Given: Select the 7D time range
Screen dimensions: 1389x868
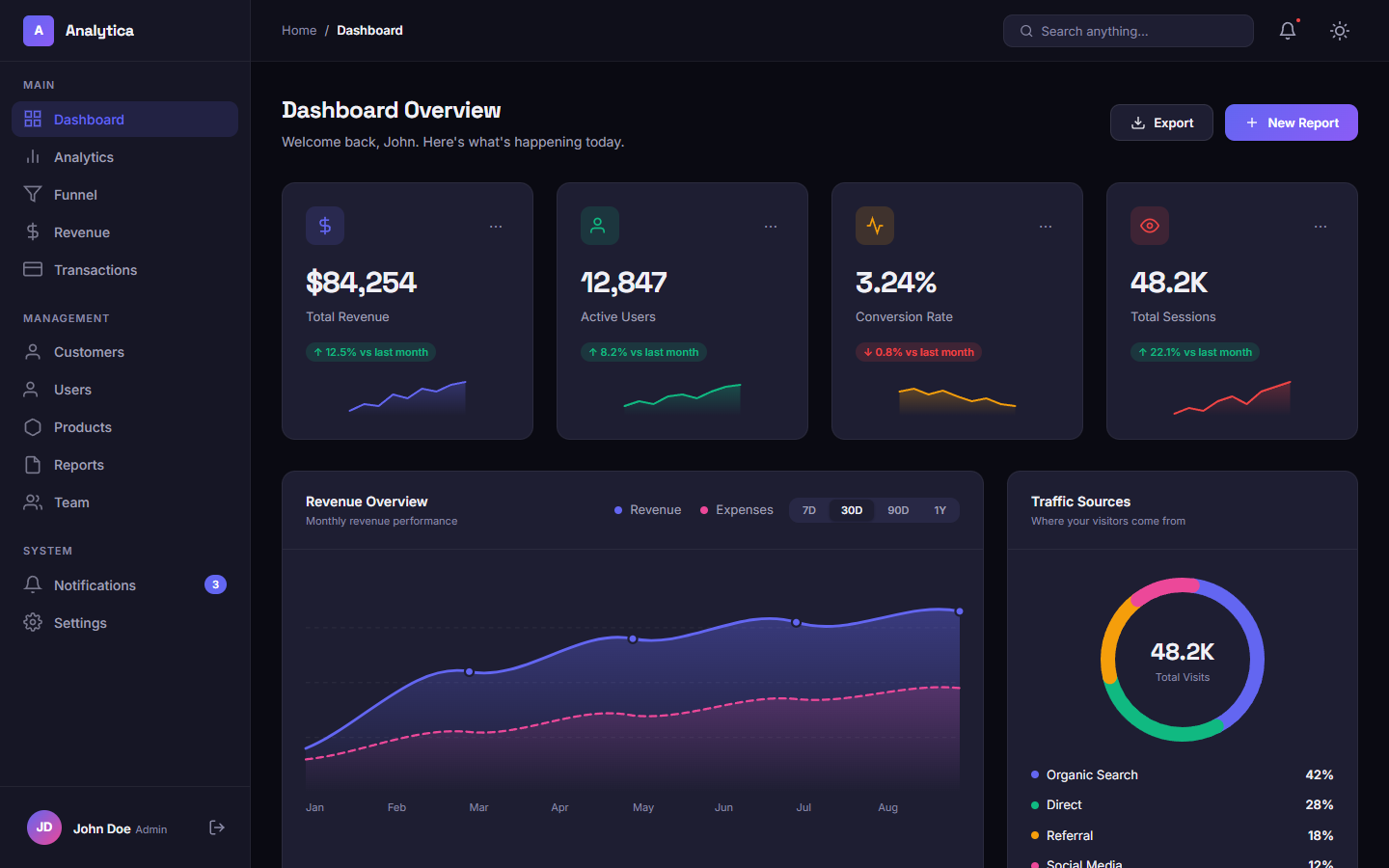Looking at the screenshot, I should pyautogui.click(x=809, y=510).
